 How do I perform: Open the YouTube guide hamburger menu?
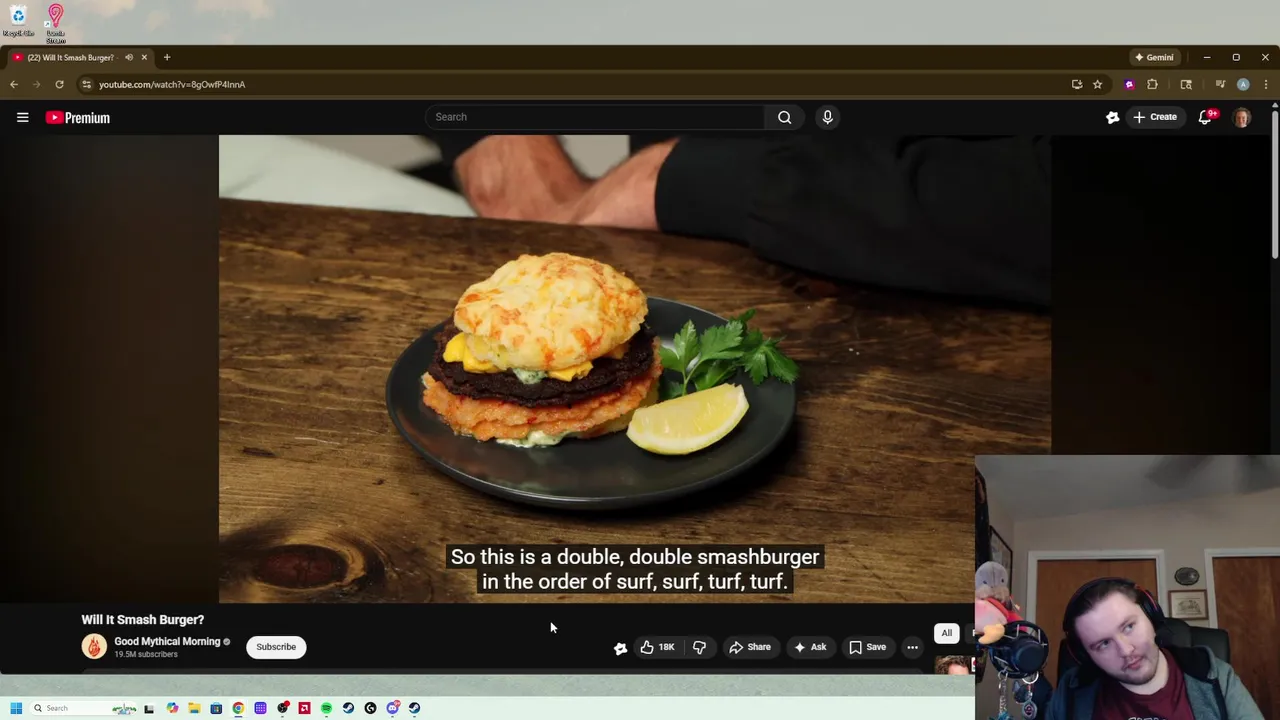coord(22,117)
